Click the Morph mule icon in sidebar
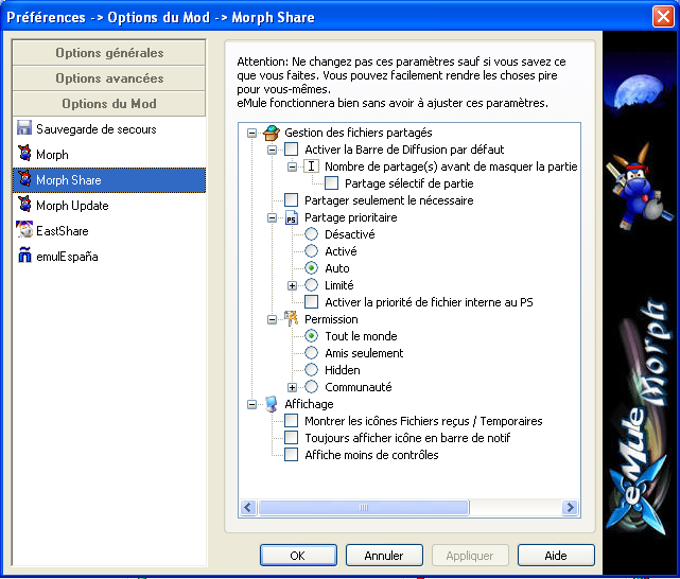The height and width of the screenshot is (579, 680). coord(25,154)
